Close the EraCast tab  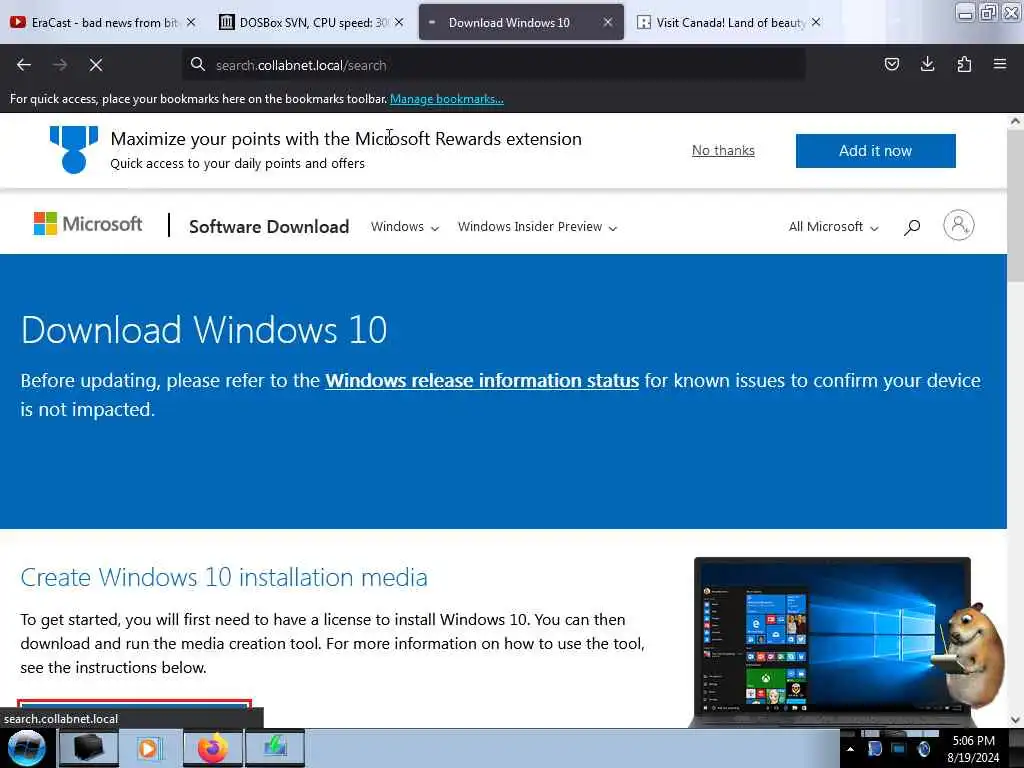(x=191, y=22)
